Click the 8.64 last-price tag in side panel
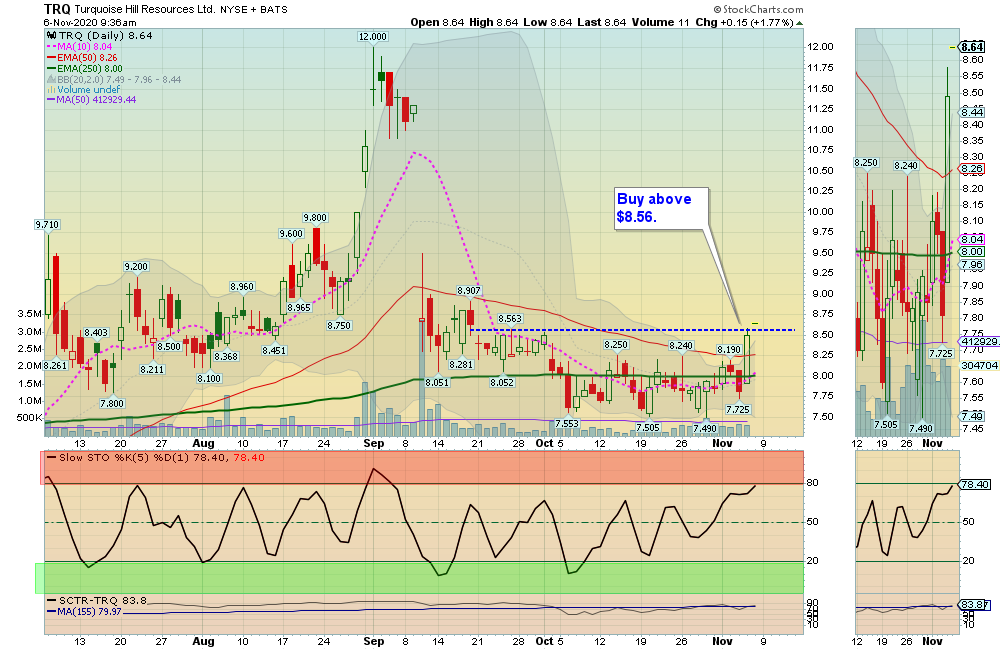The width and height of the screenshot is (1000, 650). click(973, 47)
